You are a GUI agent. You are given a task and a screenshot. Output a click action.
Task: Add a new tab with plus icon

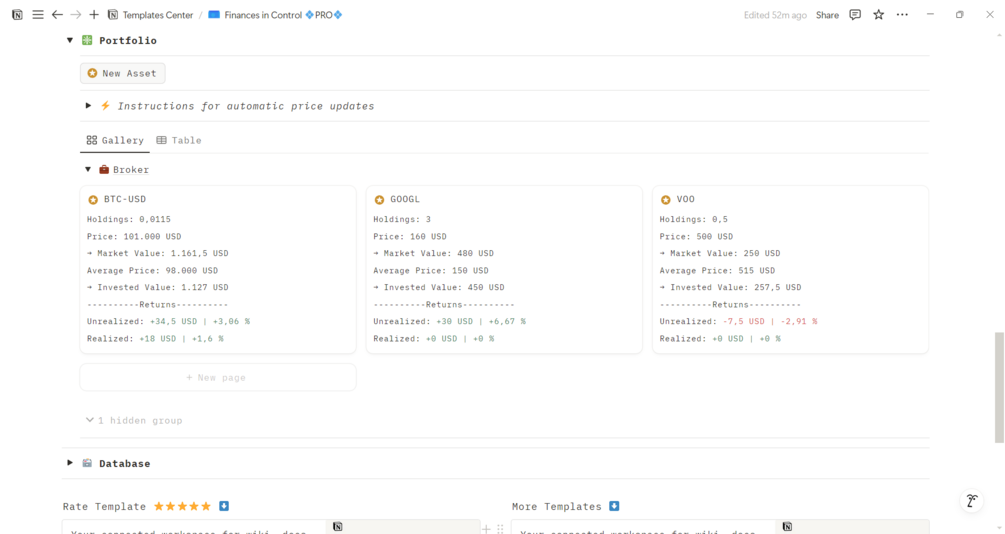(x=94, y=15)
